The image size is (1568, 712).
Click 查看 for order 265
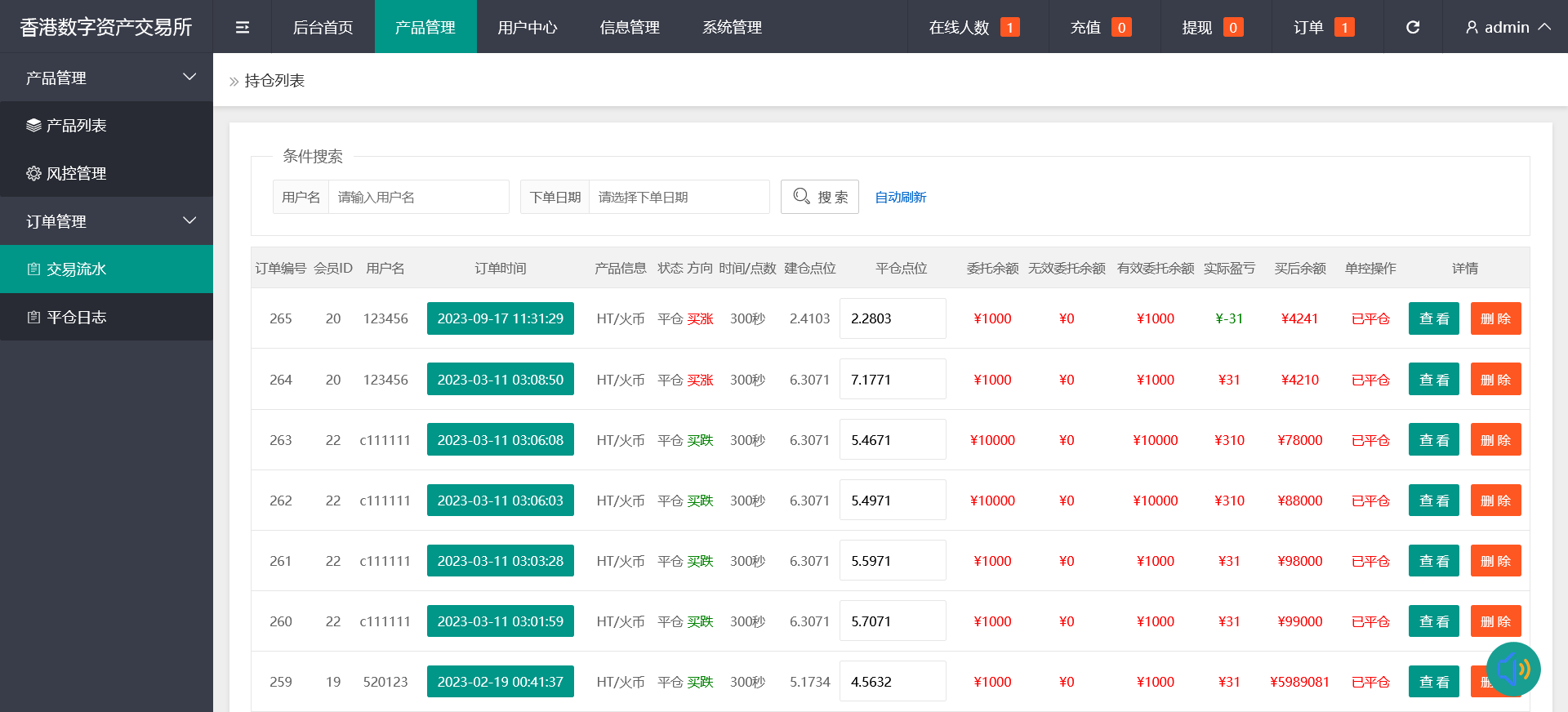pos(1433,318)
